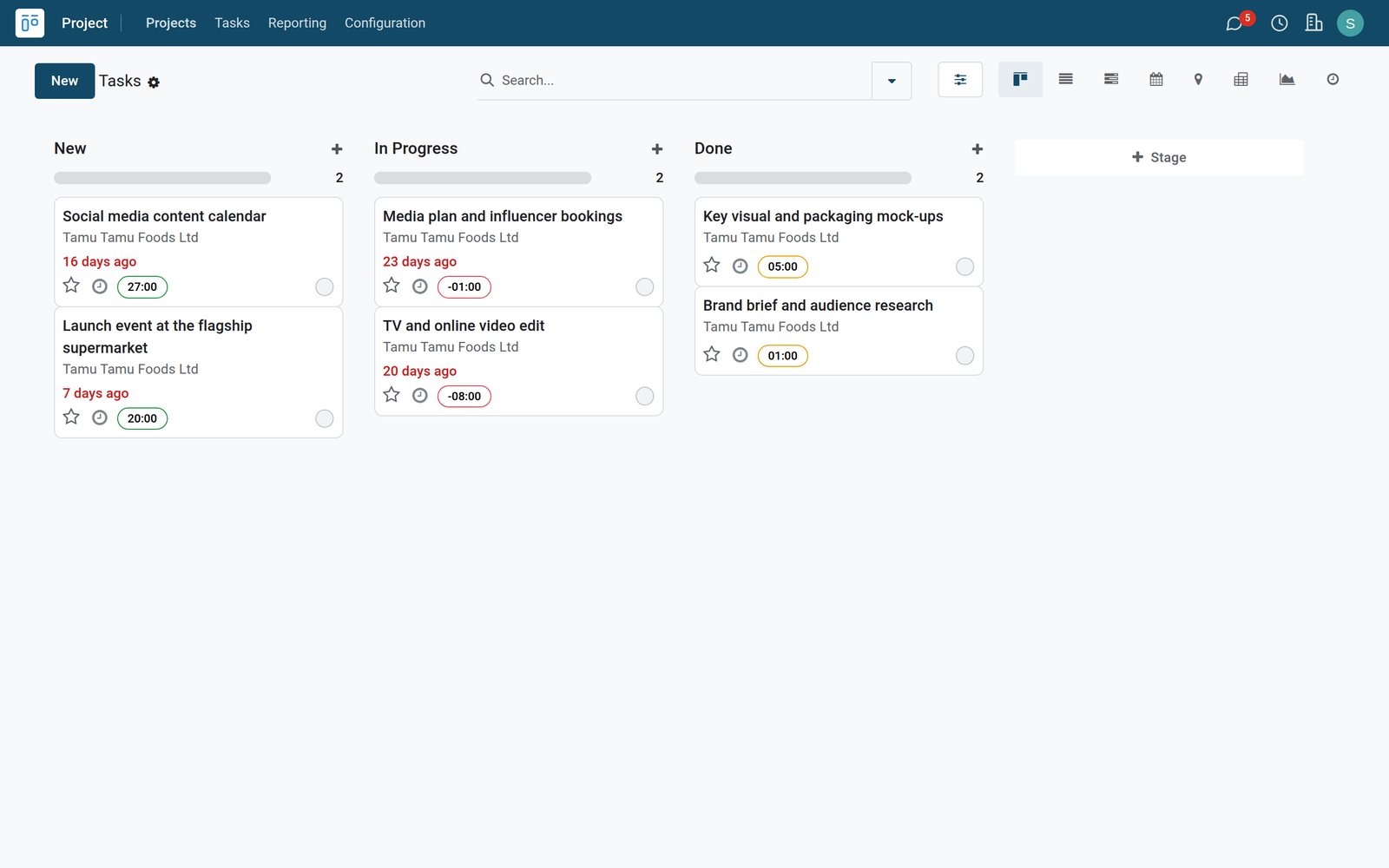Open the Reporting menu
Image resolution: width=1389 pixels, height=868 pixels.
(297, 23)
